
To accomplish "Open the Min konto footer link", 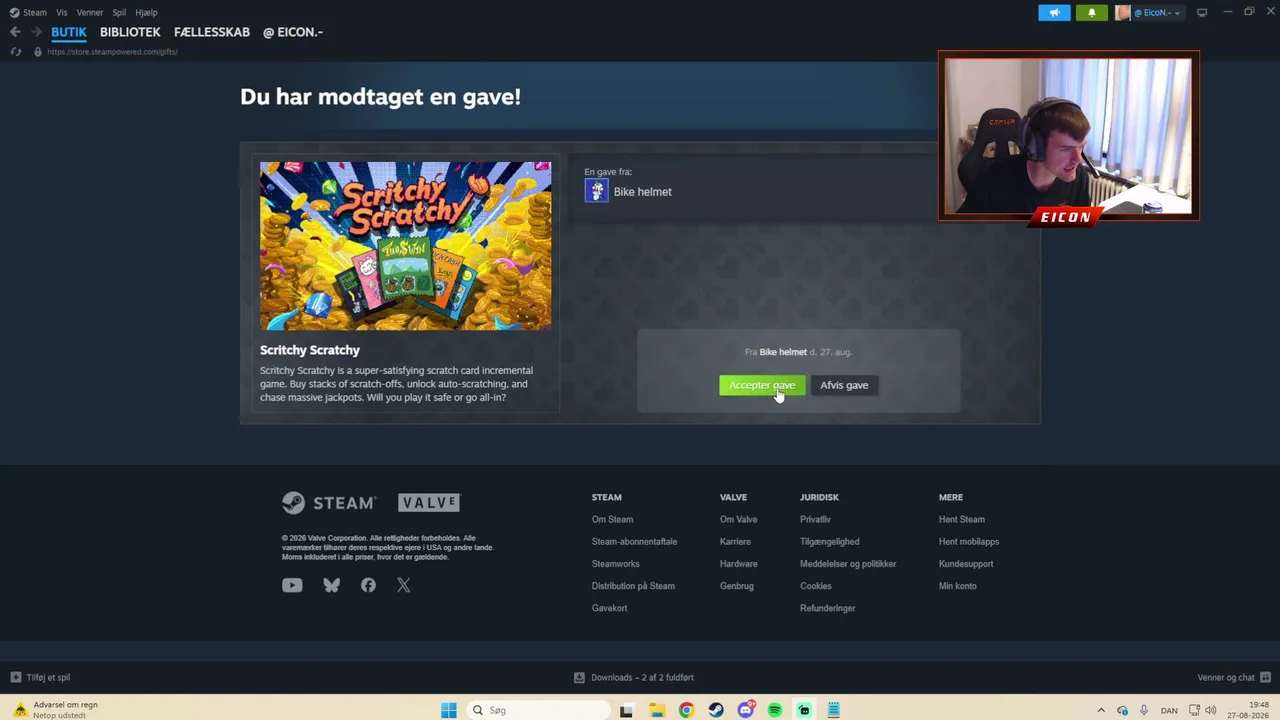I will (958, 586).
